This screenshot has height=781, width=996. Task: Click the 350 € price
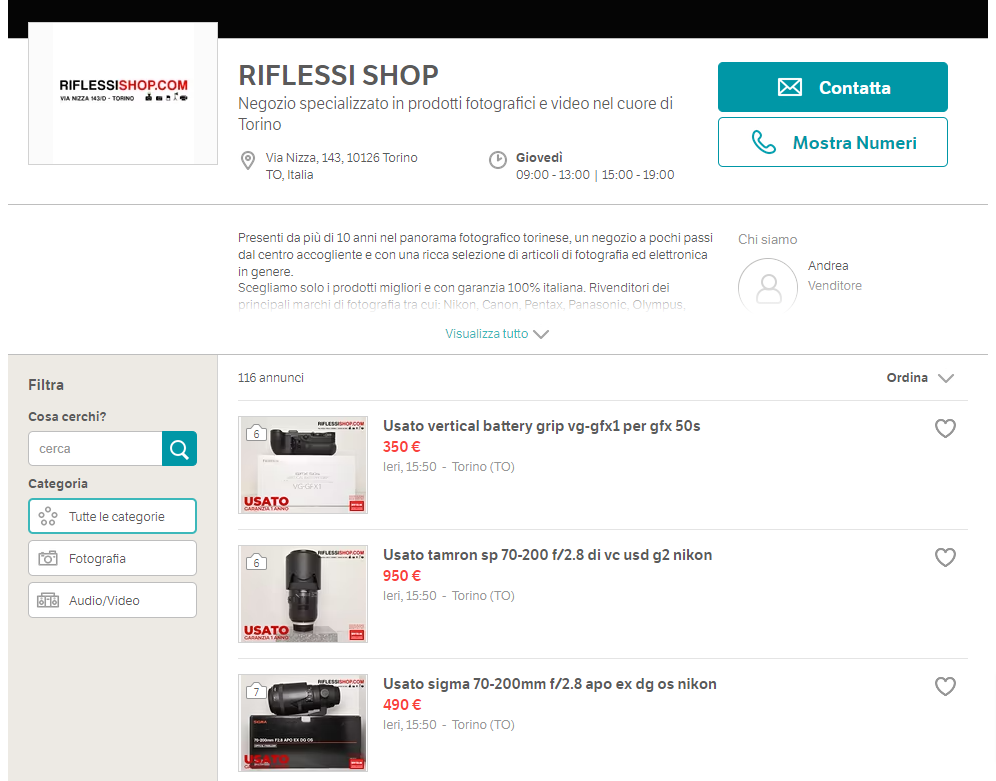tap(401, 447)
